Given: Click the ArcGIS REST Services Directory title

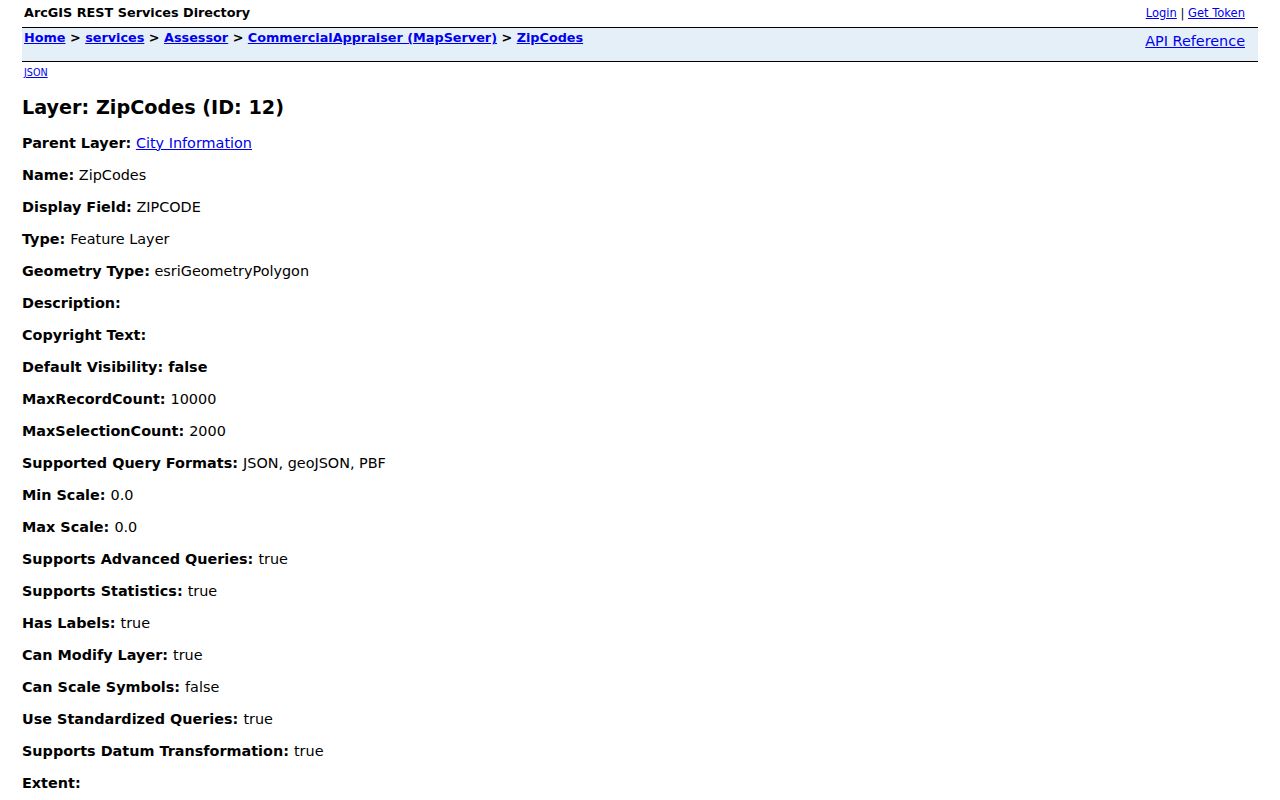Looking at the screenshot, I should [137, 13].
